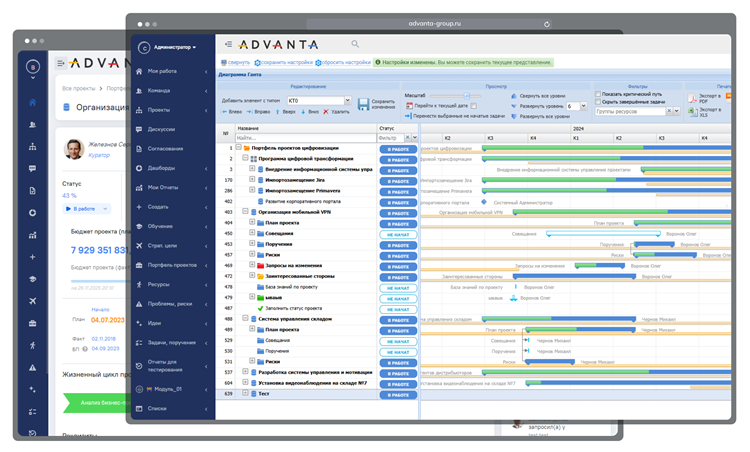The width and height of the screenshot is (750, 452).
Task: Go to current date calendar icon
Action: pos(409,106)
